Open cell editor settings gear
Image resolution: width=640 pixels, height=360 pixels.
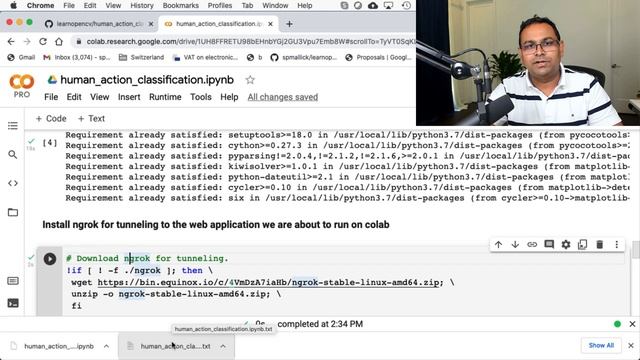(566, 244)
